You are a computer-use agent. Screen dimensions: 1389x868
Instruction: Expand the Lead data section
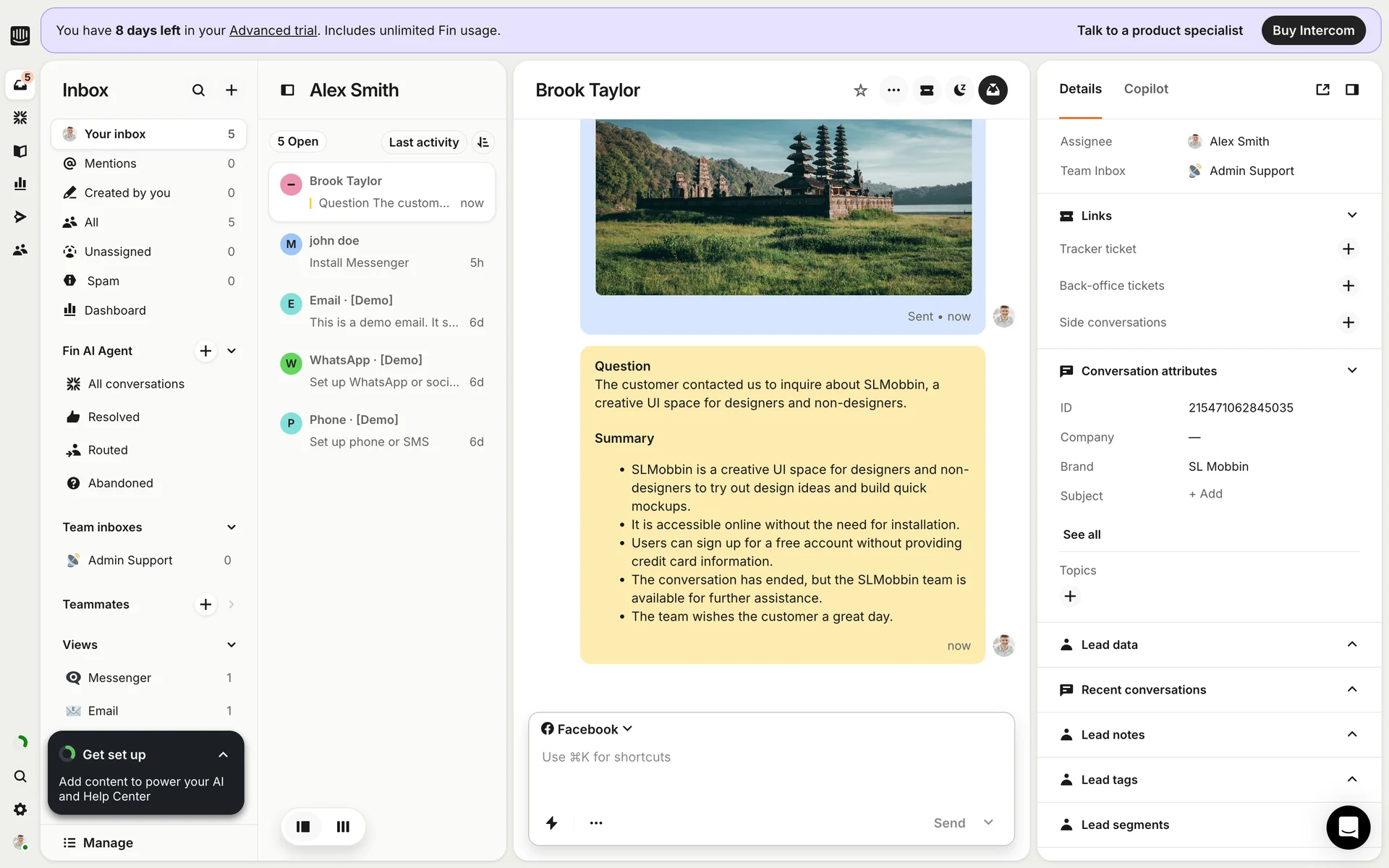pyautogui.click(x=1351, y=644)
